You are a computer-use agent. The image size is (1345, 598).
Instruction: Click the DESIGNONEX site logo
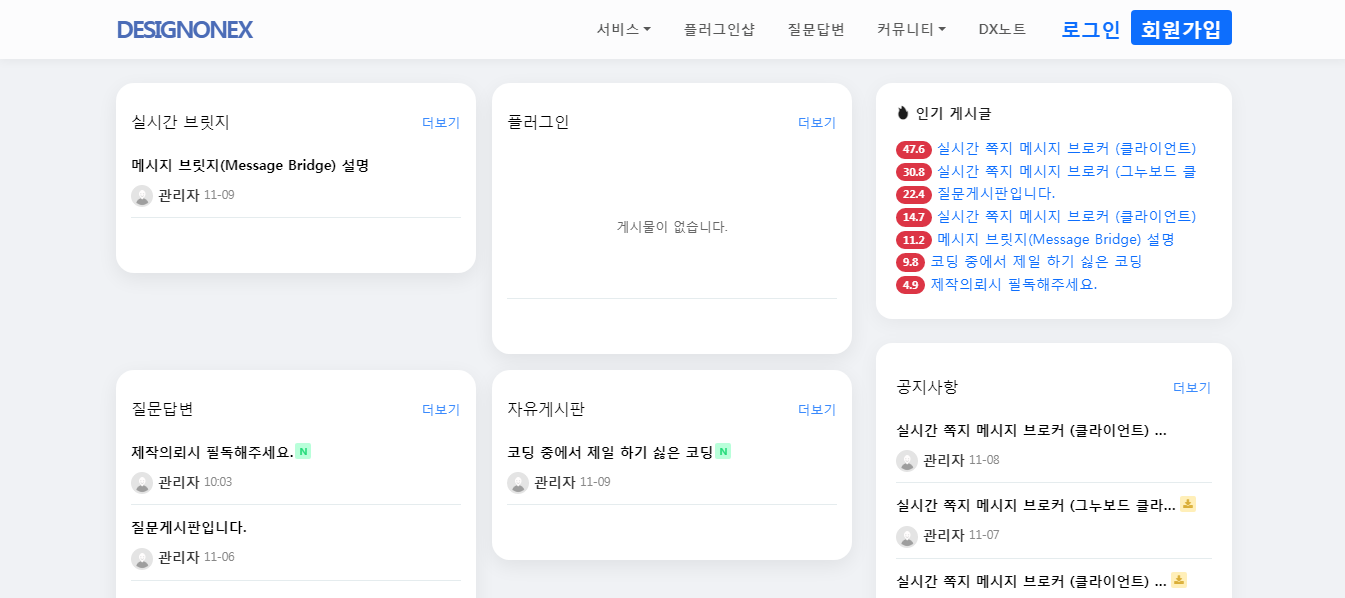click(185, 30)
